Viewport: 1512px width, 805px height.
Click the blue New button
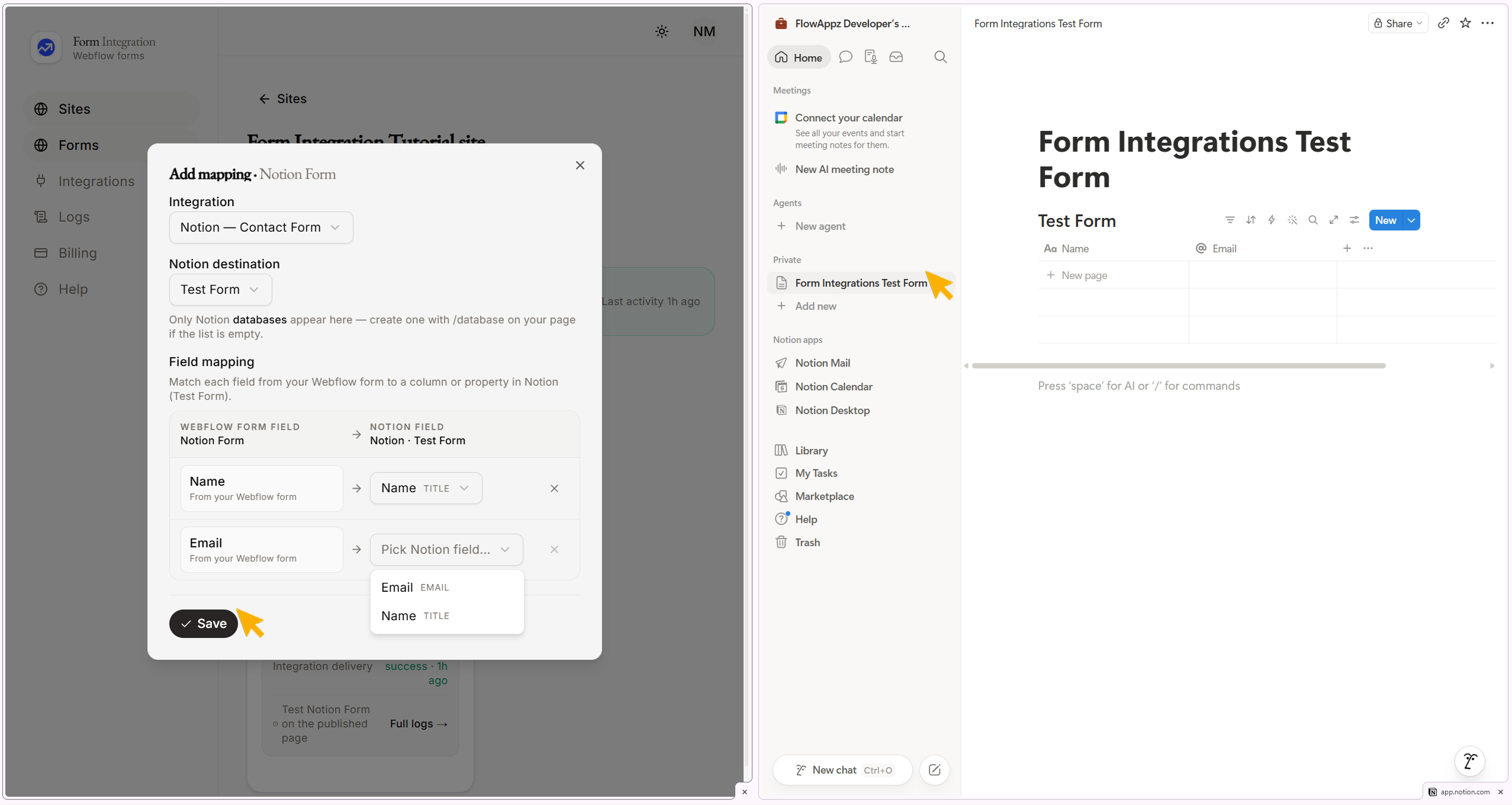pyautogui.click(x=1386, y=220)
